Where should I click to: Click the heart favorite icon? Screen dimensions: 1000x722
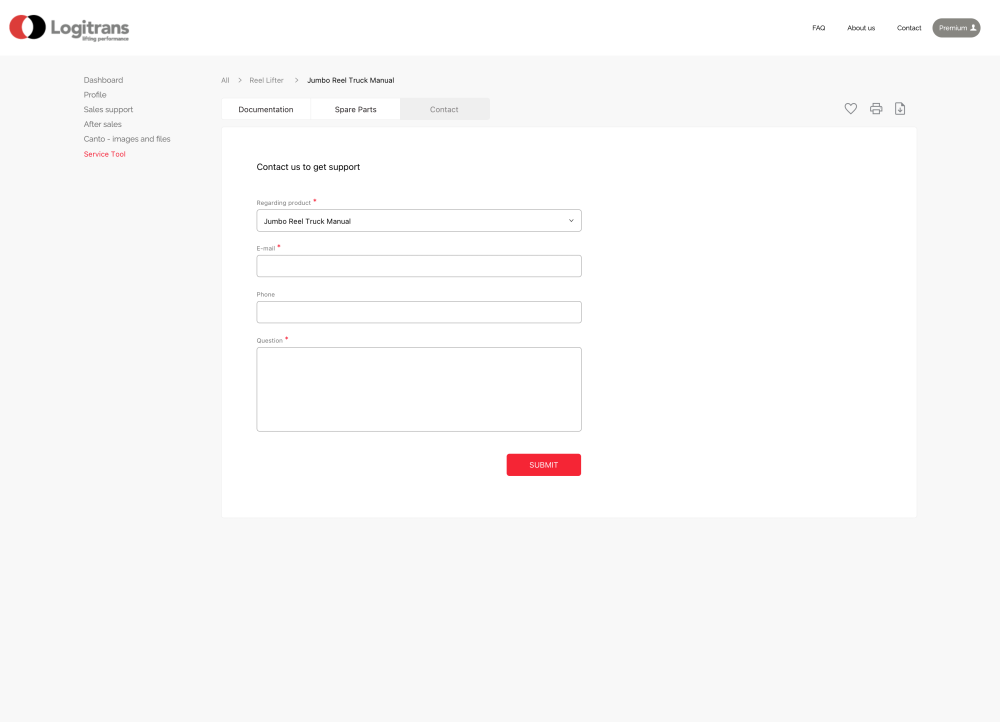(850, 109)
